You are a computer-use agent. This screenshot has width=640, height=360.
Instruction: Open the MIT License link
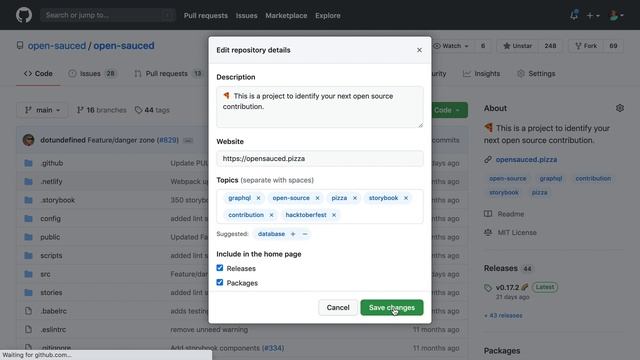(x=517, y=232)
